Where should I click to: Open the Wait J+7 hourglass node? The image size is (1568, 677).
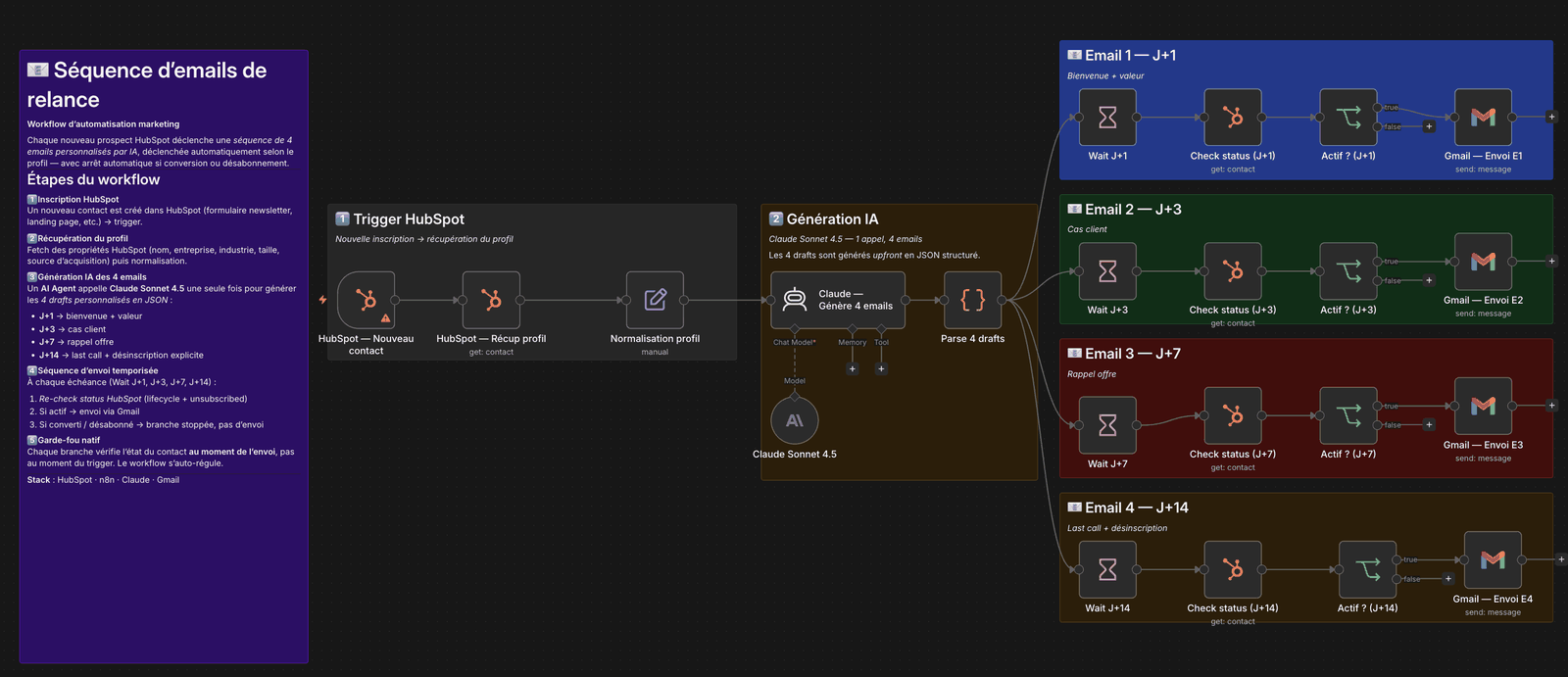click(1107, 425)
